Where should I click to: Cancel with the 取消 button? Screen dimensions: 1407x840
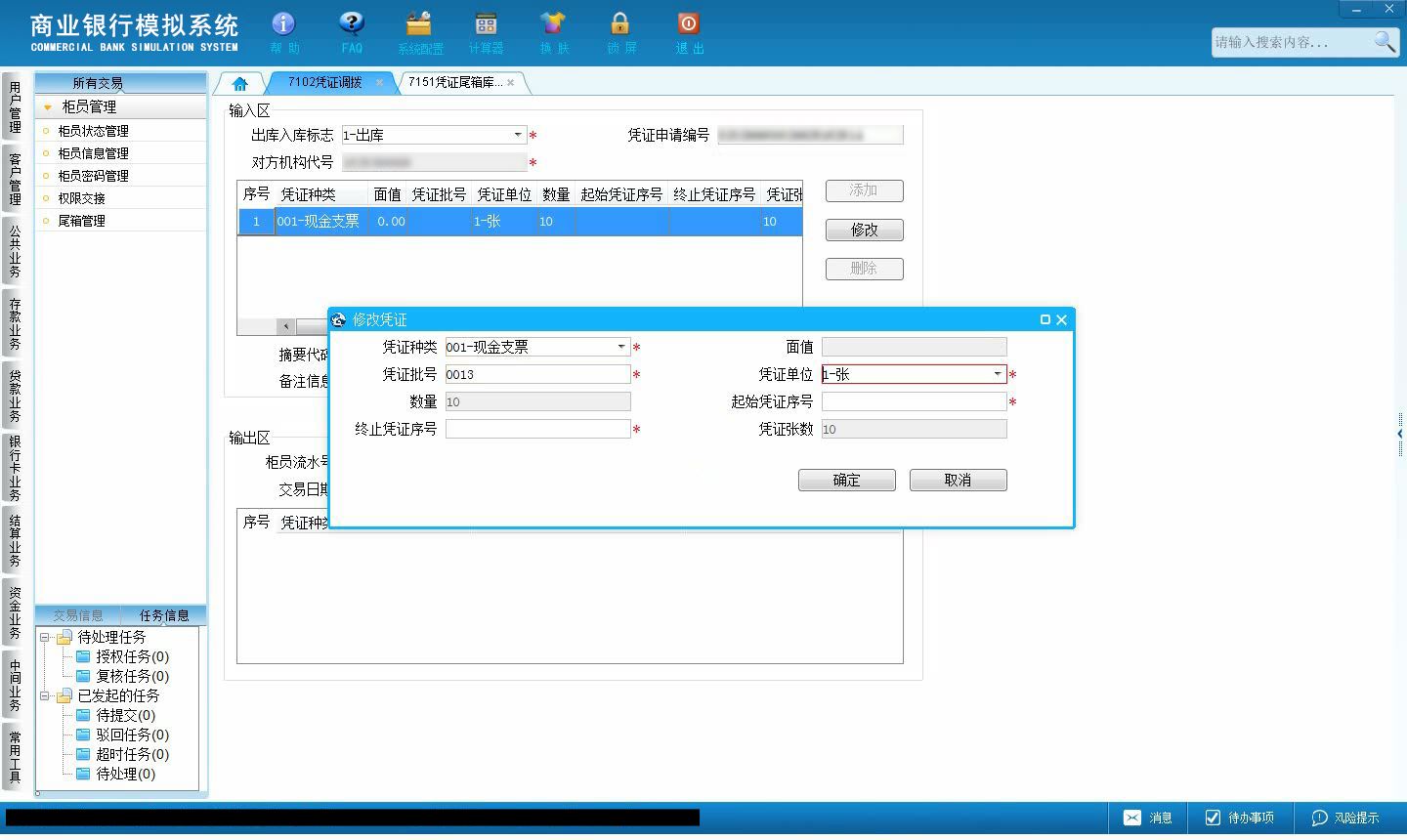(959, 480)
